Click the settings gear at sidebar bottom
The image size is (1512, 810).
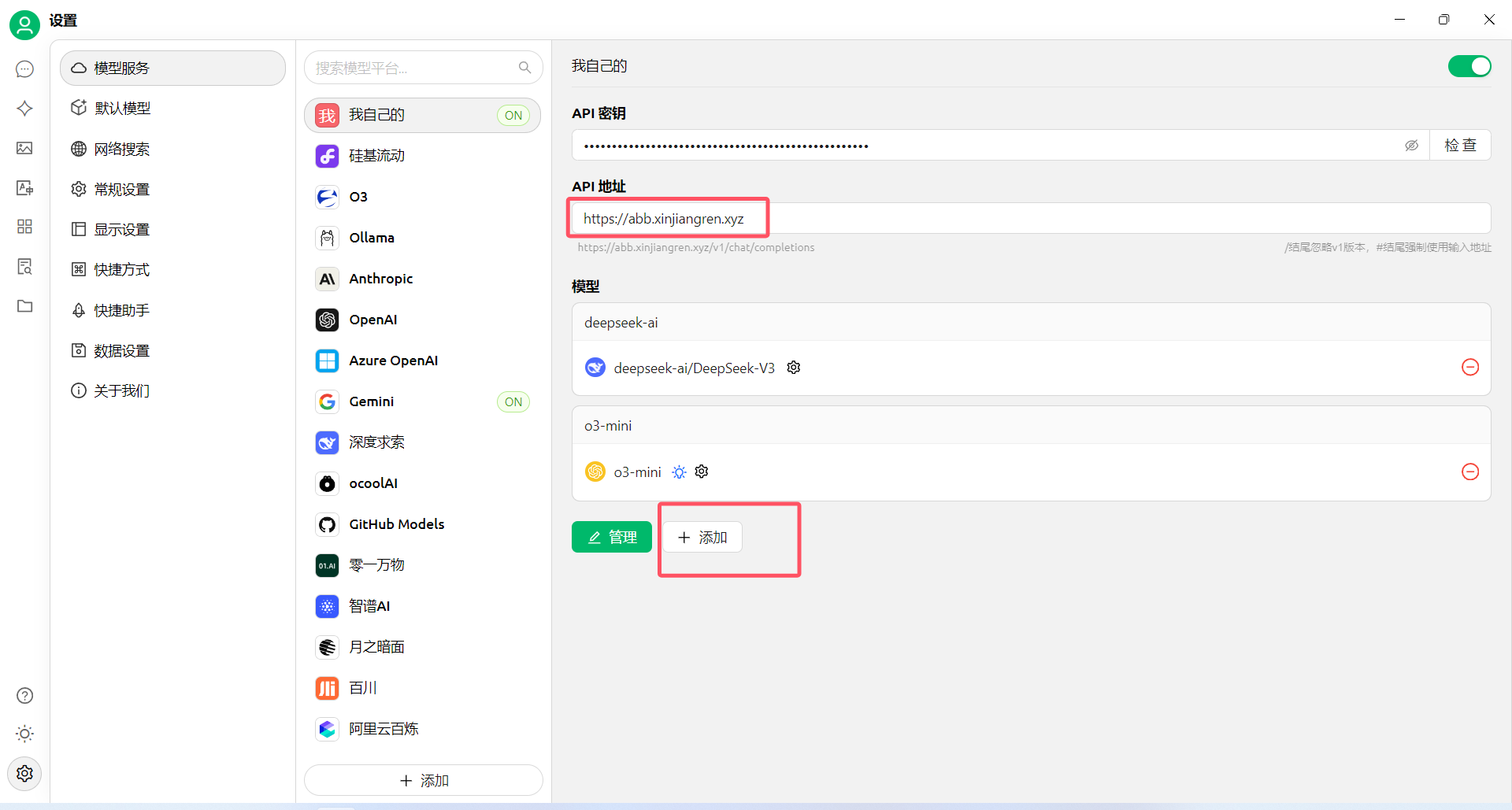click(x=24, y=773)
